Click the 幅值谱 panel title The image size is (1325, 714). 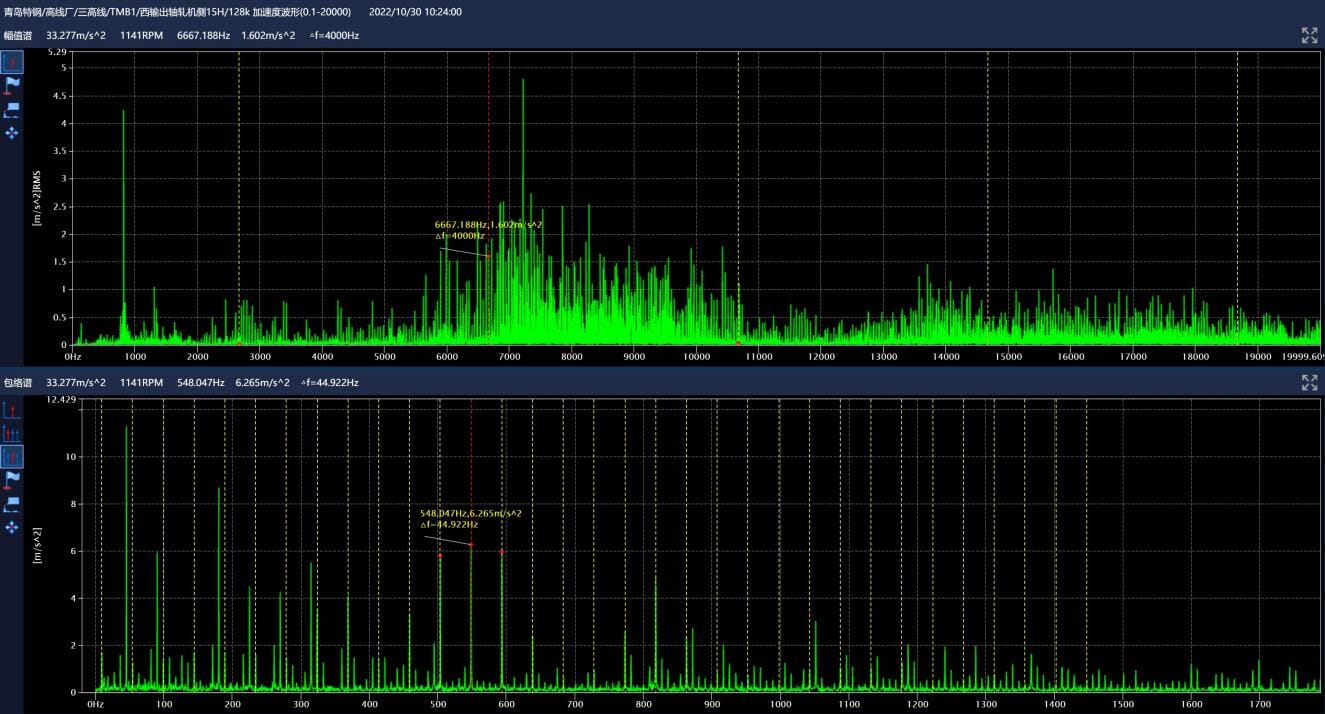[18, 35]
